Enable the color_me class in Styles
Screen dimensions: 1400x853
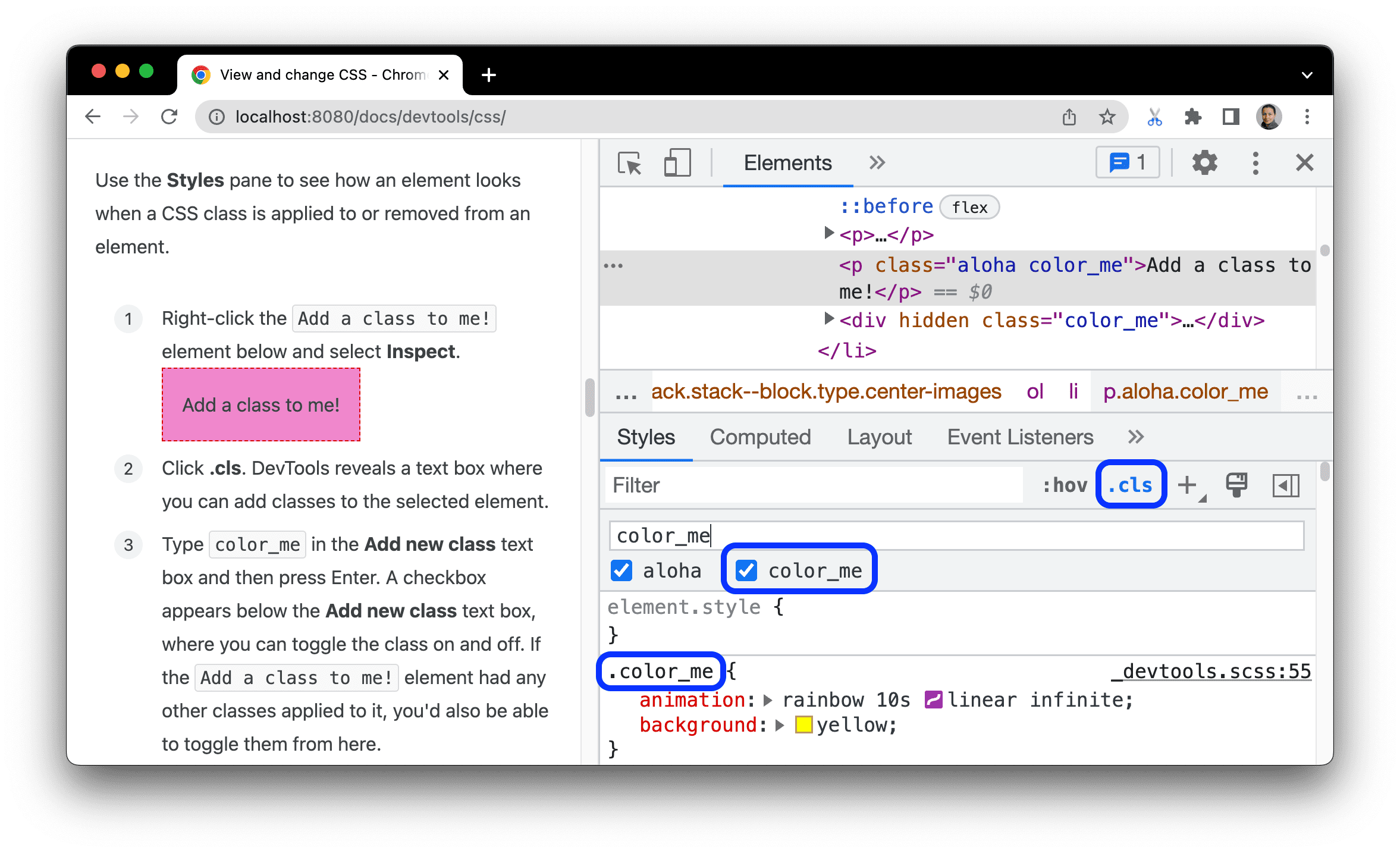coord(745,570)
